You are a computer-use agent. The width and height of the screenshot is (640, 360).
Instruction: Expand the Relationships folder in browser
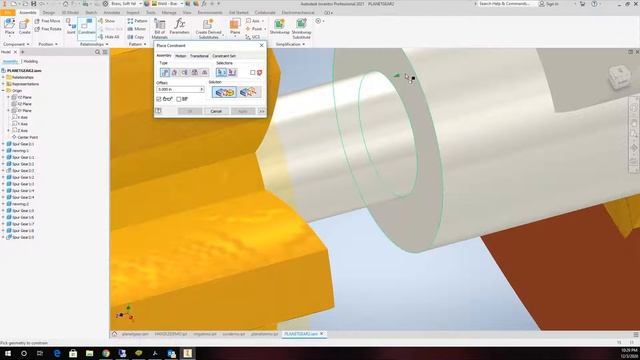(x=3, y=77)
